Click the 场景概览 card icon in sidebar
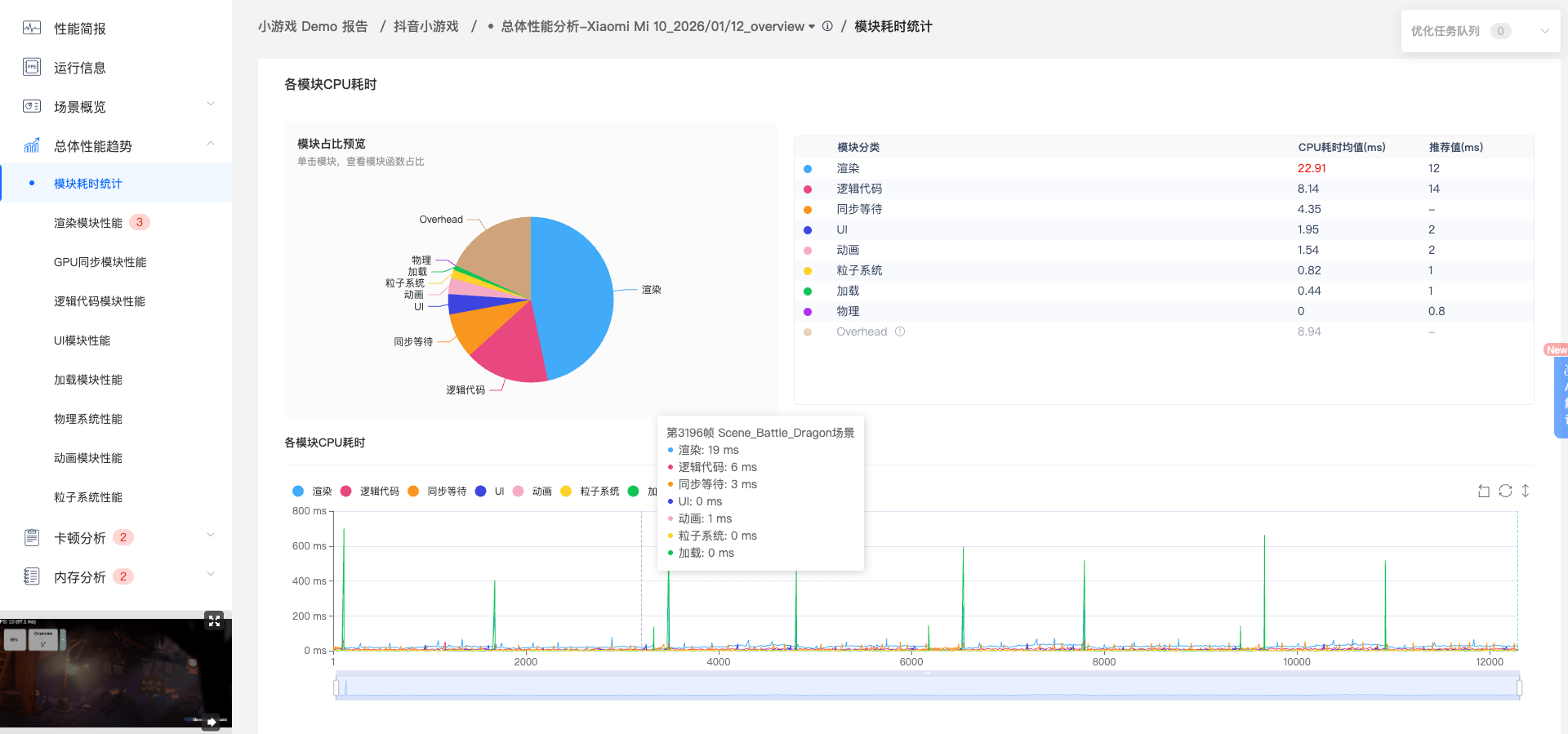The height and width of the screenshot is (734, 1568). click(32, 106)
